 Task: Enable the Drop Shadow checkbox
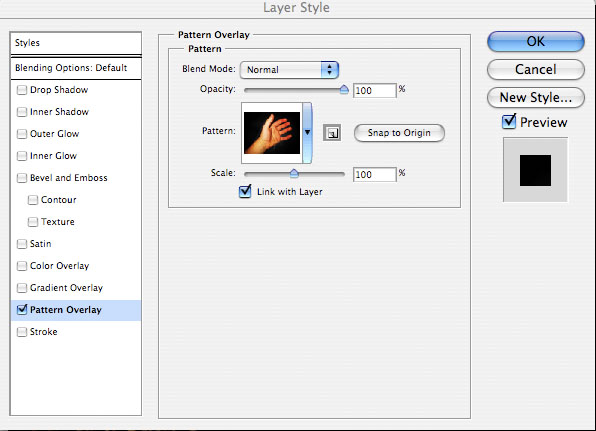point(22,90)
